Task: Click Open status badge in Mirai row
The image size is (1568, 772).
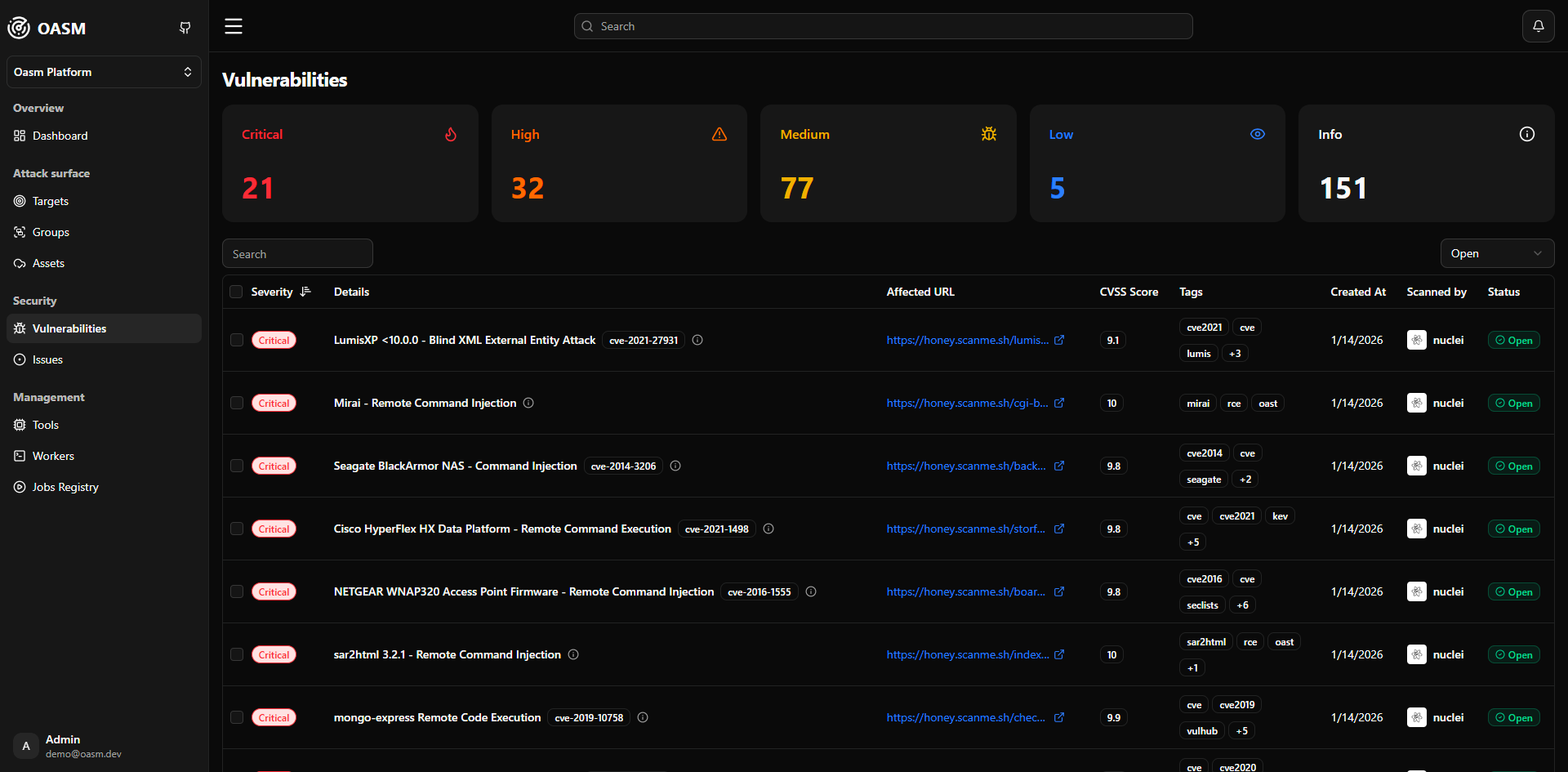Action: point(1513,403)
